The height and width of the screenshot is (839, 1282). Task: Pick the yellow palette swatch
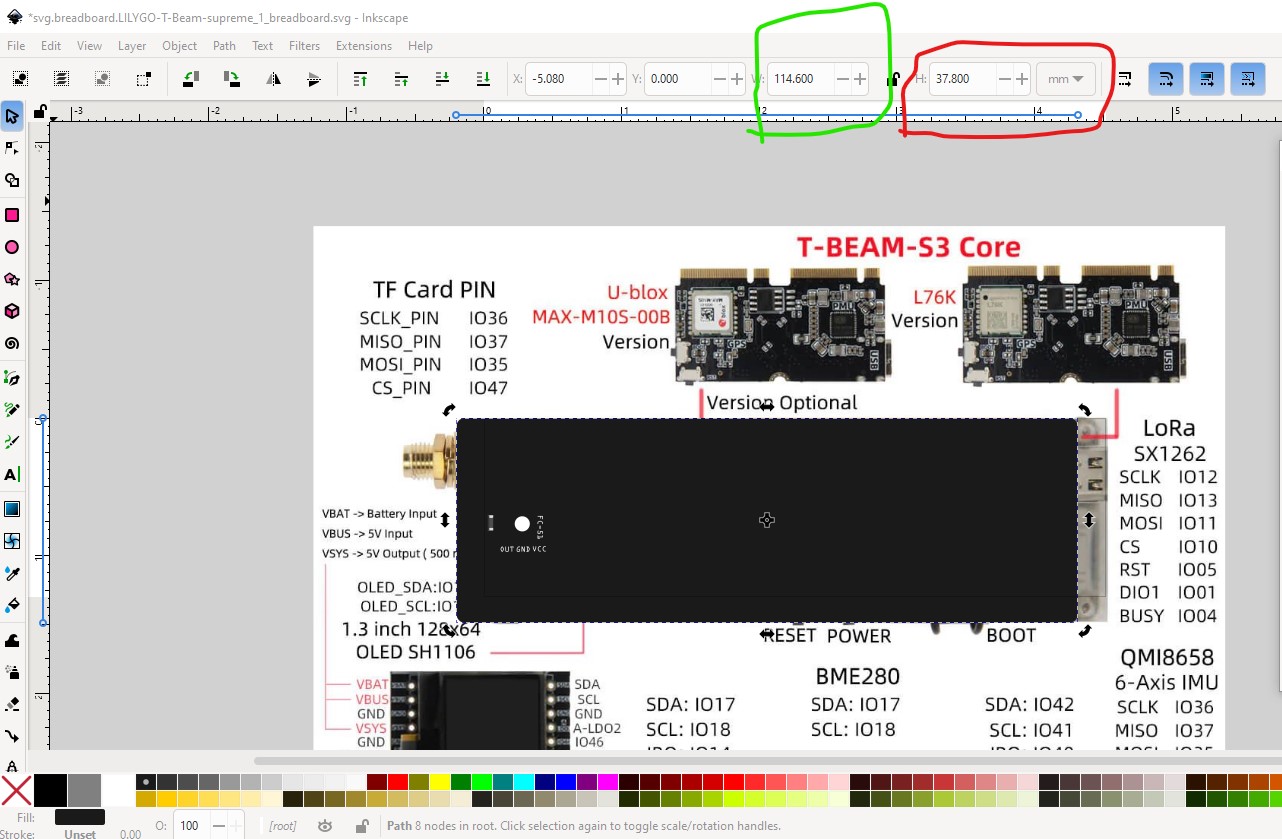pyautogui.click(x=438, y=782)
